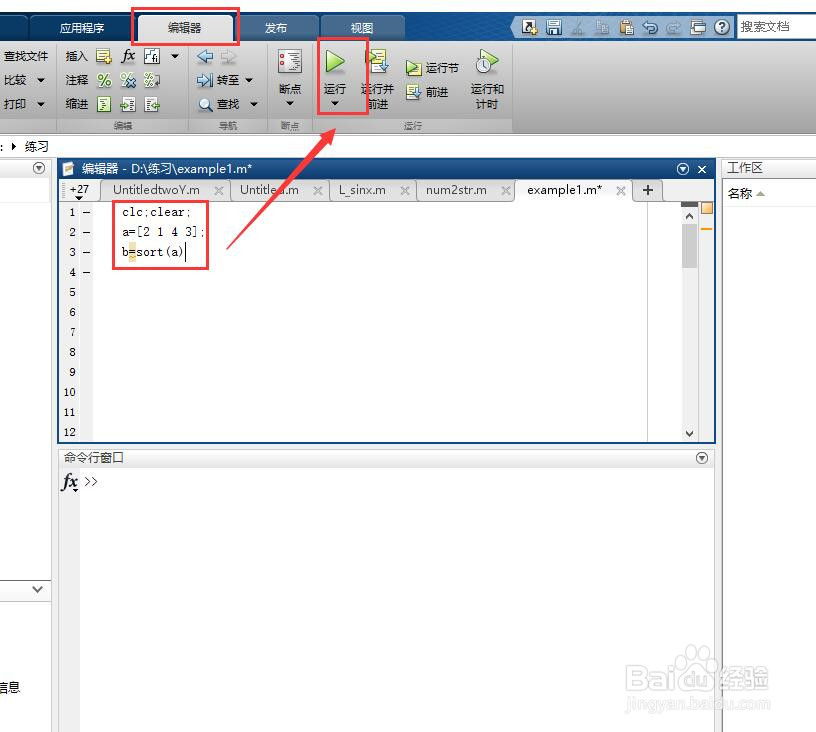Screen dimensions: 816x732
Task: Click the Run Section (运行节) icon
Action: (x=413, y=68)
